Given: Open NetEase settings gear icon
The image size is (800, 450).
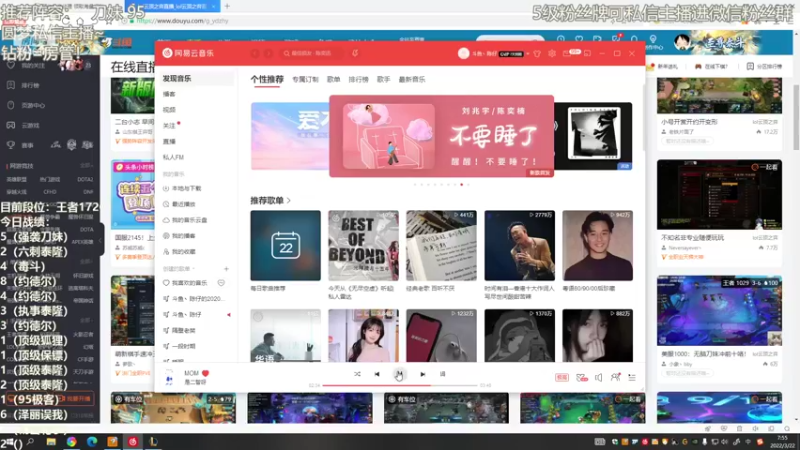Looking at the screenshot, I should 552,53.
